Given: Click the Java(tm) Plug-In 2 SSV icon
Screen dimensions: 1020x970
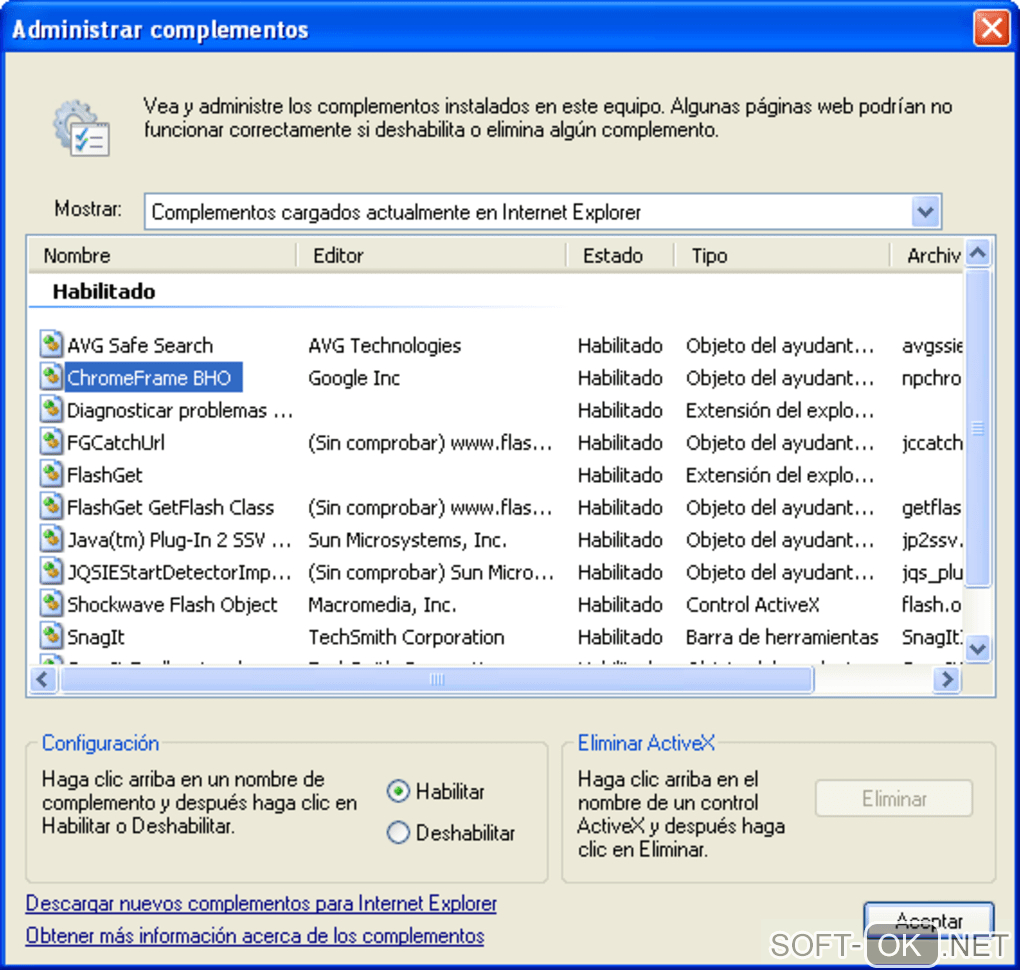Looking at the screenshot, I should (x=51, y=540).
